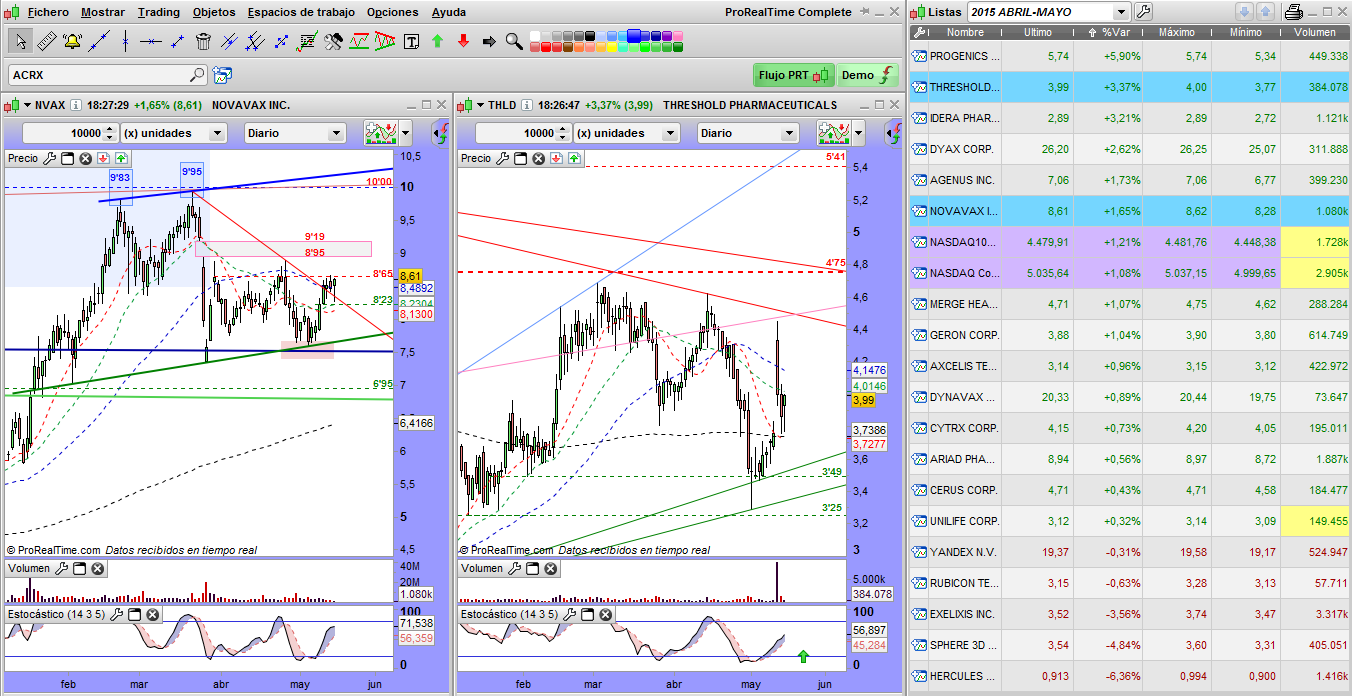Screen dimensions: 1352x696
Task: Open the NVAX chart type dropdown arrow
Action: (x=27, y=104)
